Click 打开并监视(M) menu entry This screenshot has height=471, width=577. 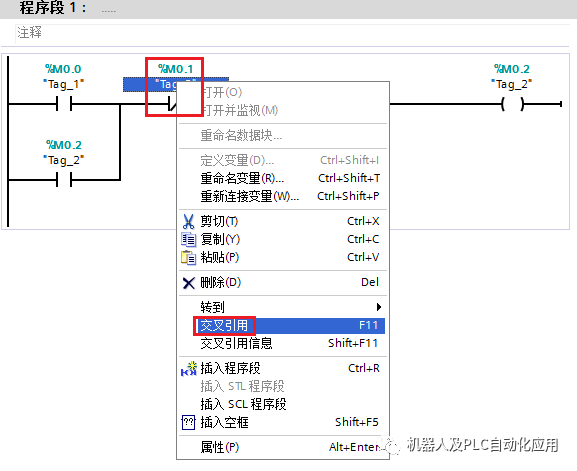pos(282,110)
